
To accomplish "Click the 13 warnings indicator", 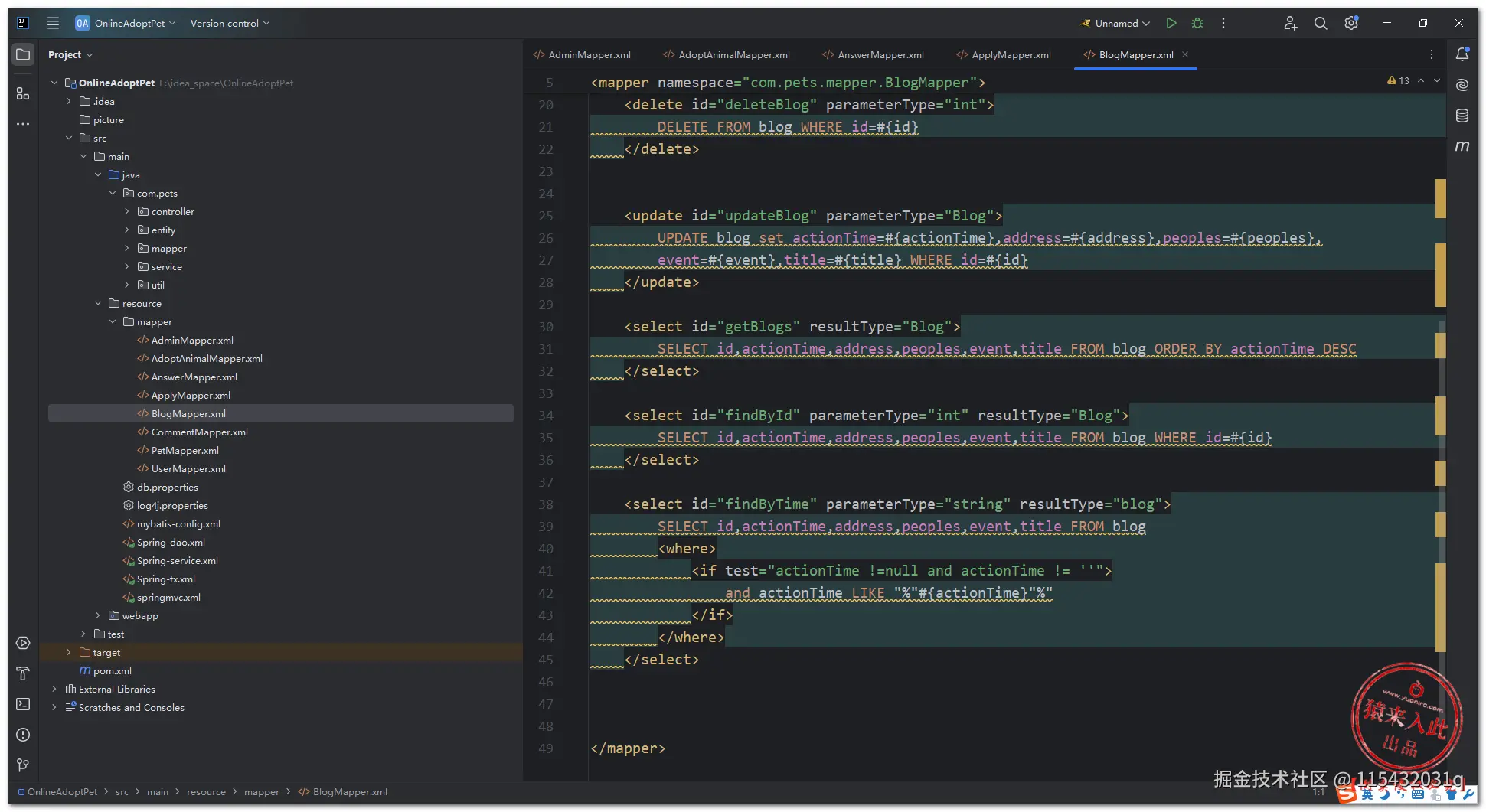I will point(1398,80).
